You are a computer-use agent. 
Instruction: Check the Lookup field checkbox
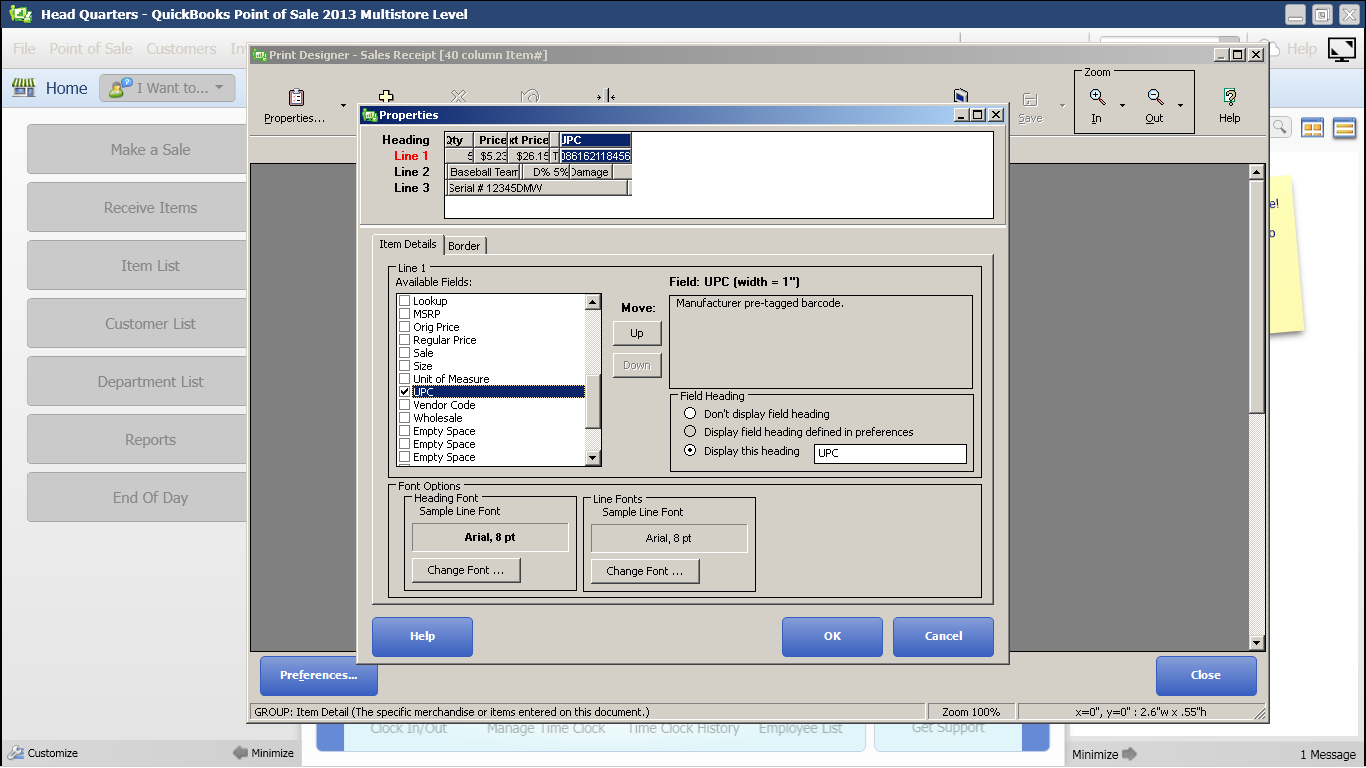coord(405,301)
